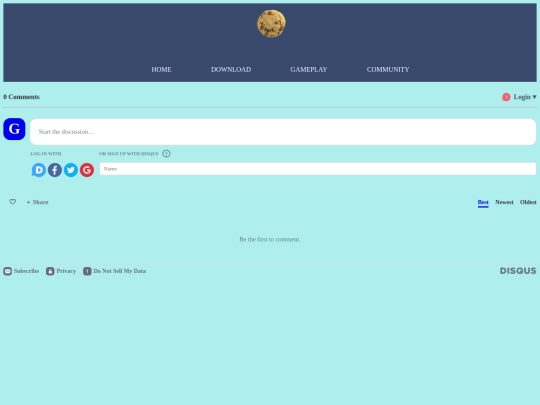The image size is (540, 405).
Task: Sort comments by Newest
Action: tap(504, 202)
